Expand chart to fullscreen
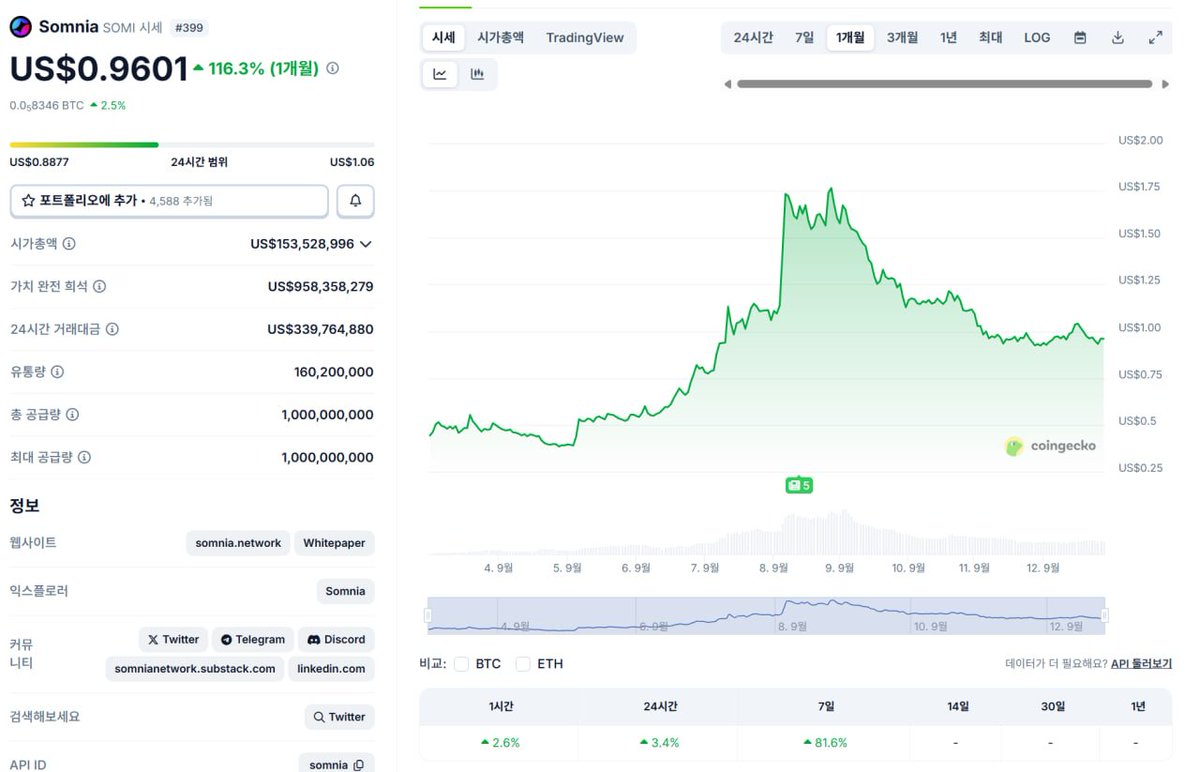Image resolution: width=1200 pixels, height=772 pixels. coord(1155,38)
